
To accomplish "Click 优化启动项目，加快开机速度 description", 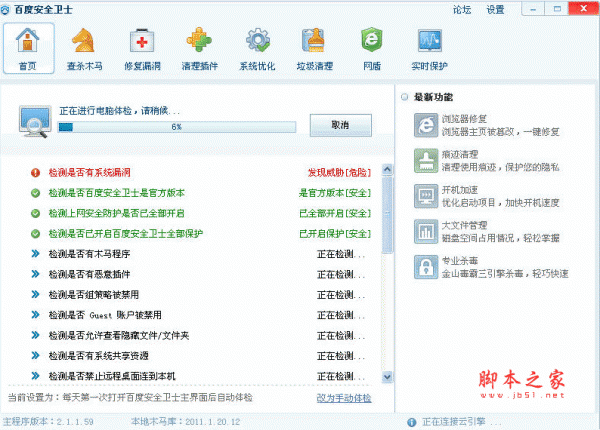I will coord(501,203).
